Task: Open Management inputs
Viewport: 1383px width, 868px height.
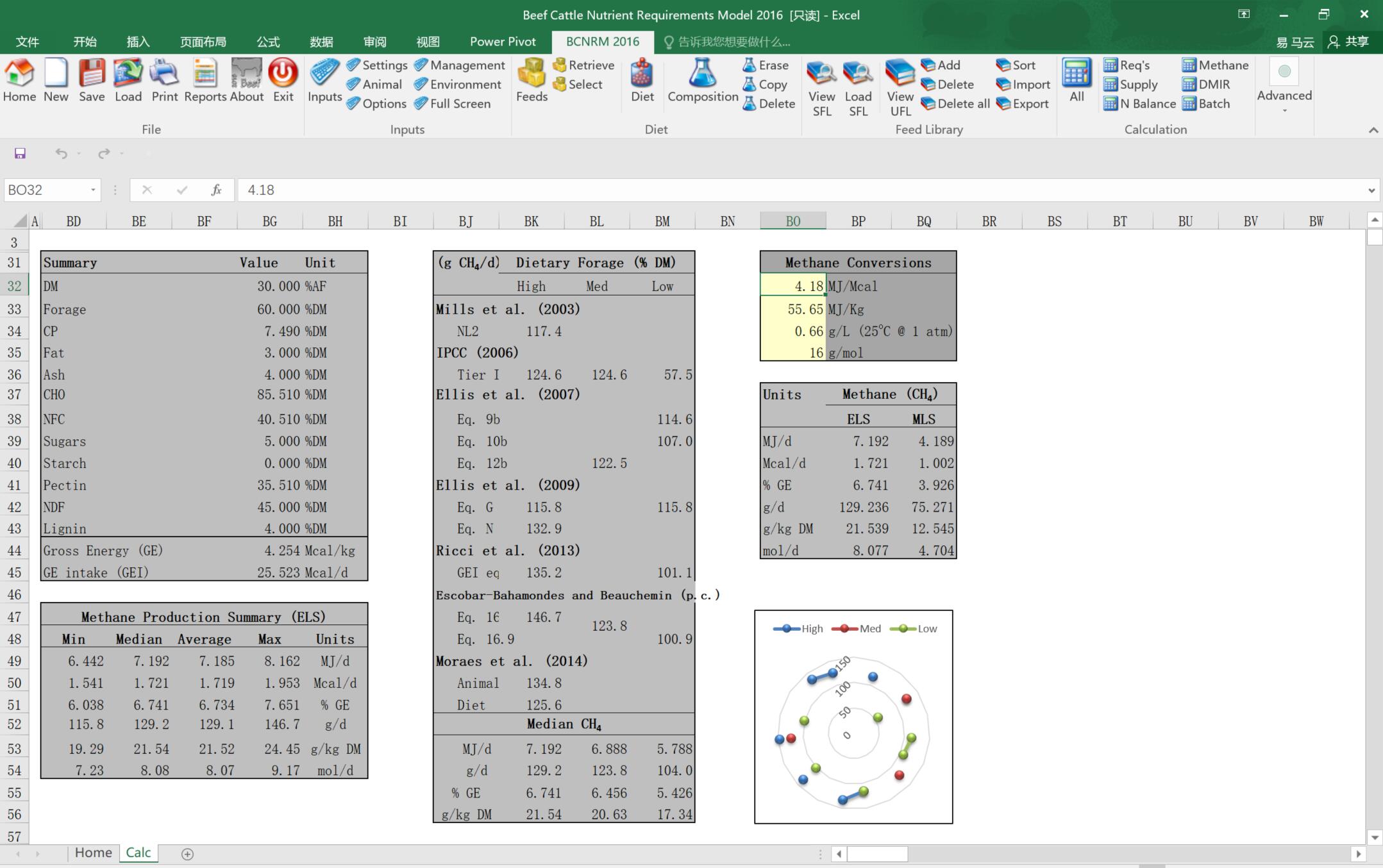Action: 460,65
